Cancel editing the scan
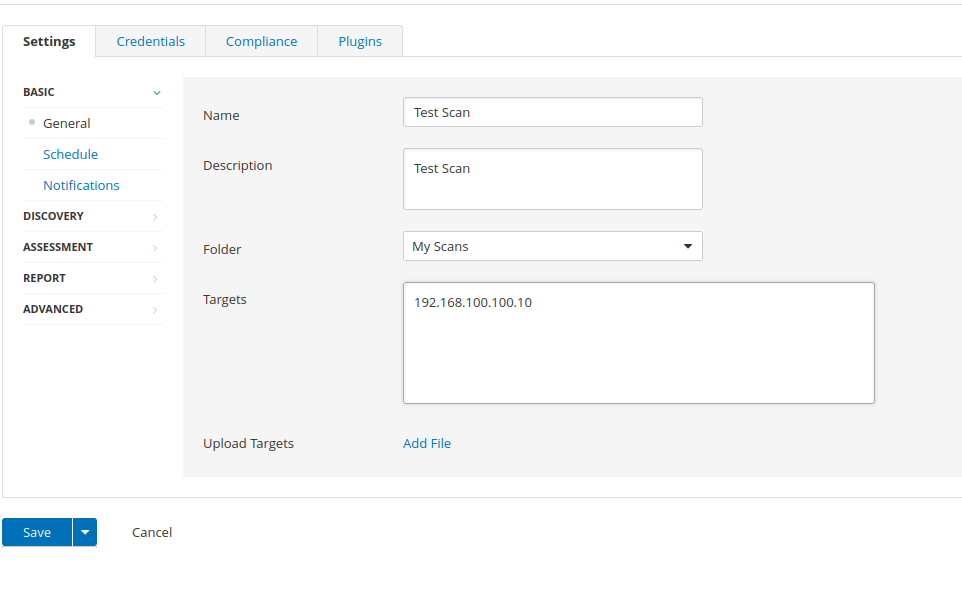This screenshot has height=604, width=962. click(152, 532)
